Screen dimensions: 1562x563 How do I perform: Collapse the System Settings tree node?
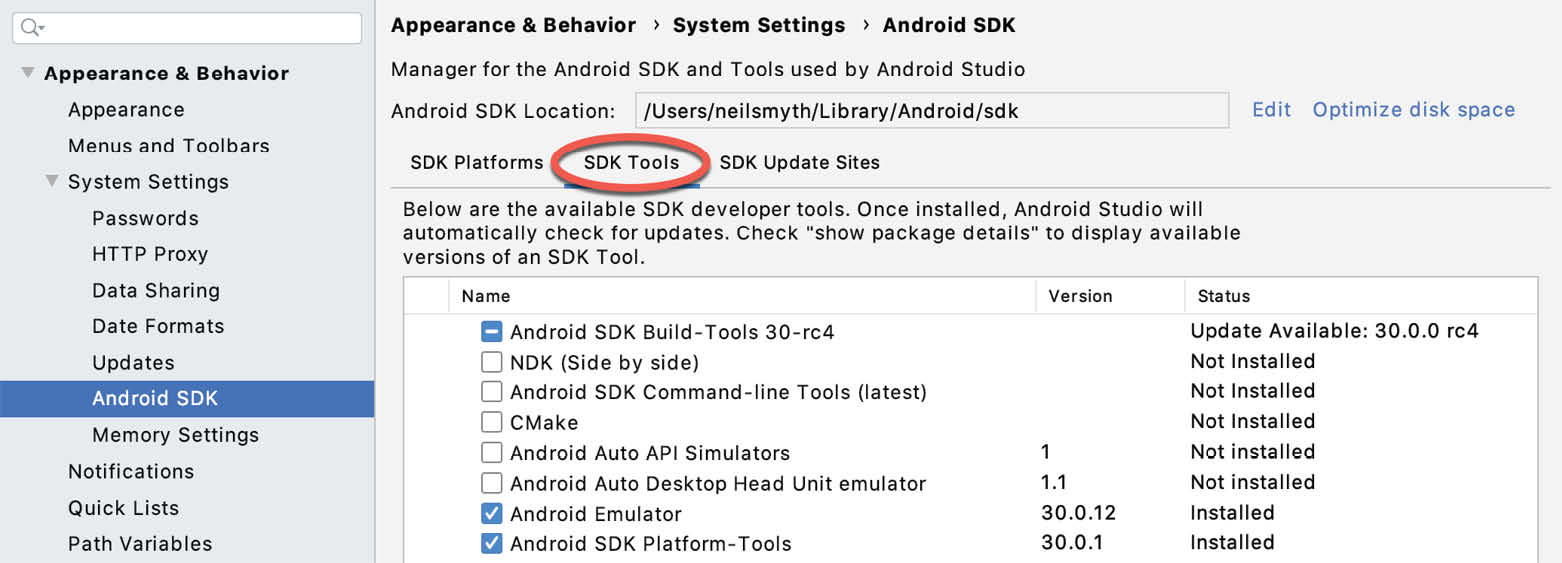[x=52, y=181]
